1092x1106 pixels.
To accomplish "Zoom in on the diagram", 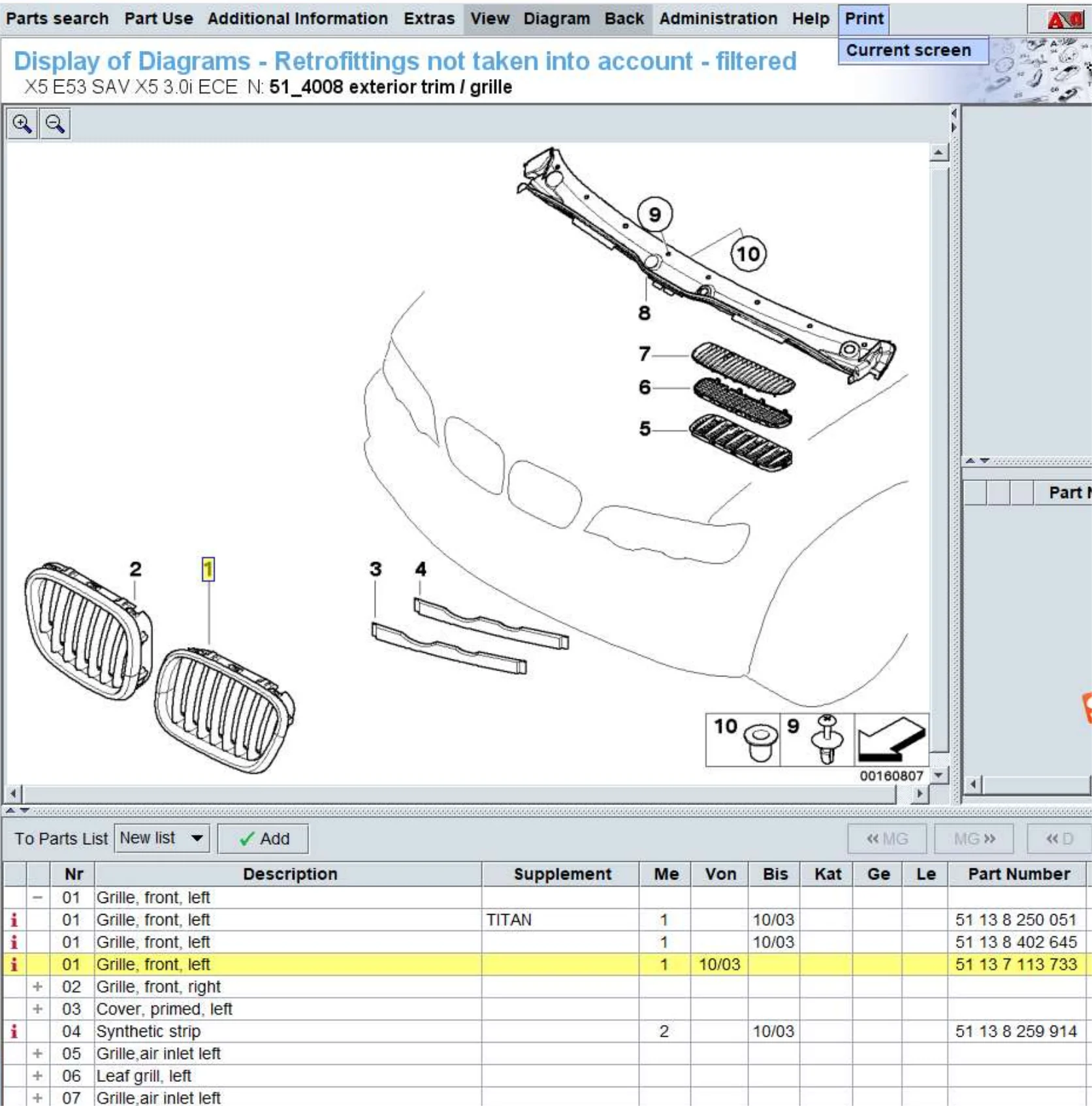I will point(22,124).
